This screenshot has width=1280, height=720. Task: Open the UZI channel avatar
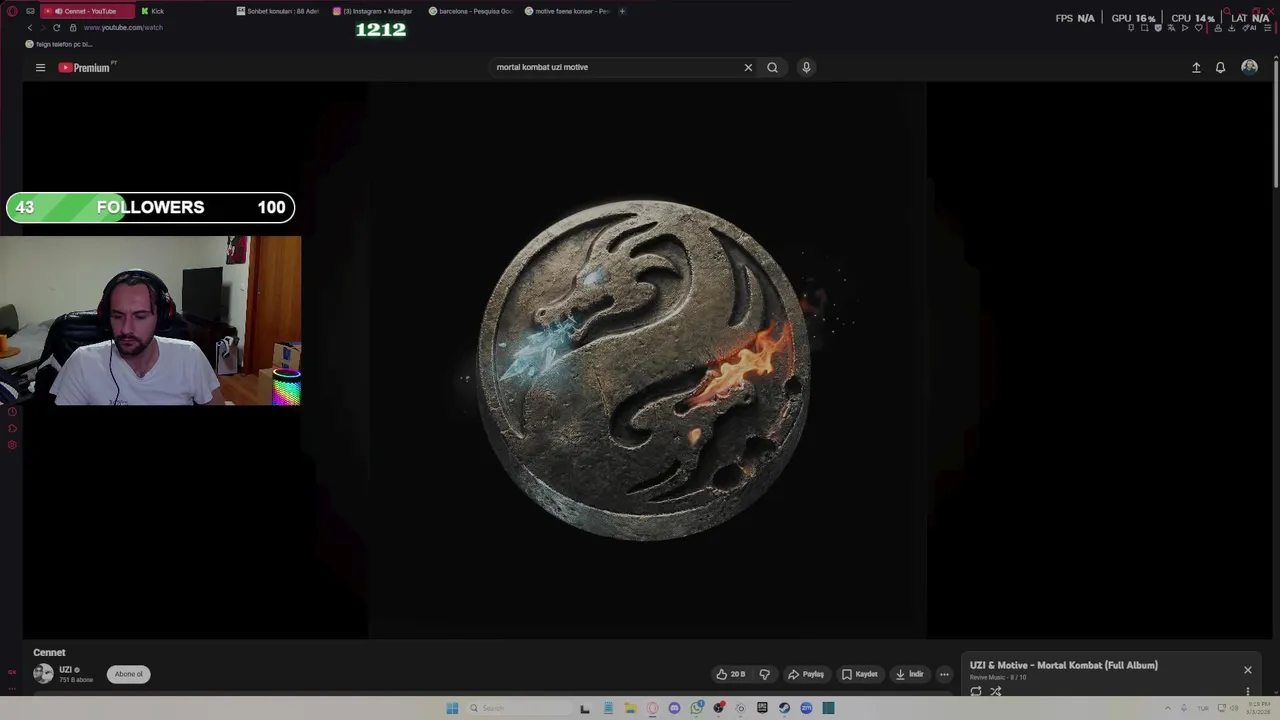coord(43,674)
